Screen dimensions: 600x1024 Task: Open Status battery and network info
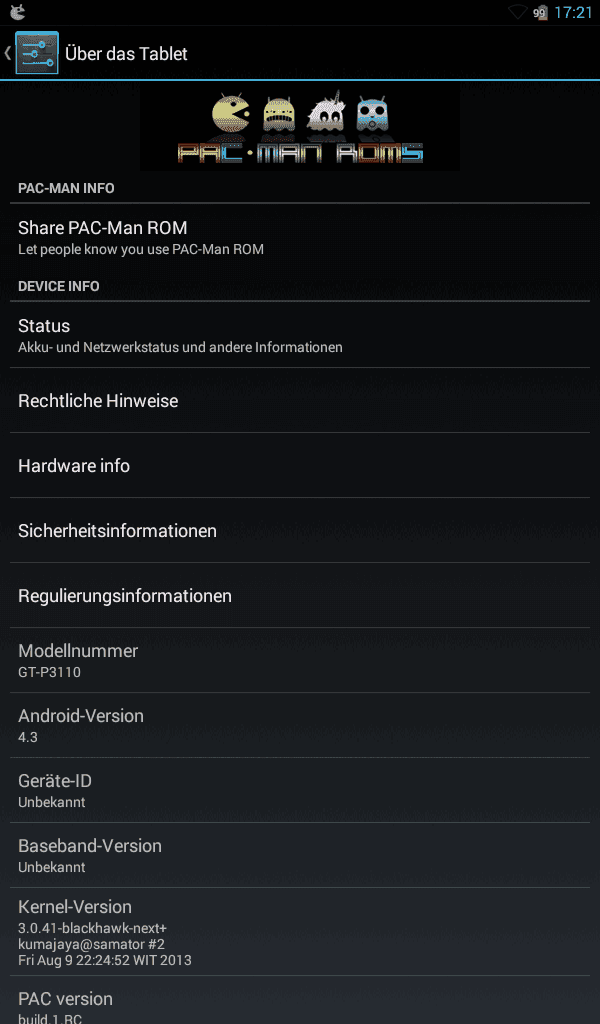click(x=300, y=335)
